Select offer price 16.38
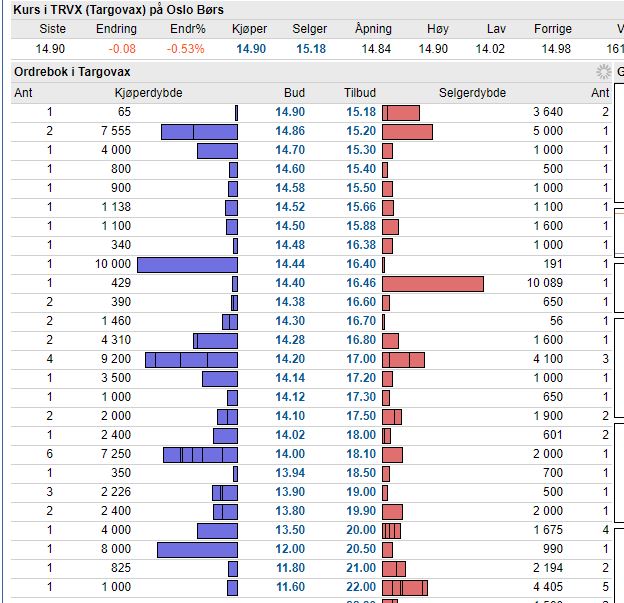 [x=361, y=245]
